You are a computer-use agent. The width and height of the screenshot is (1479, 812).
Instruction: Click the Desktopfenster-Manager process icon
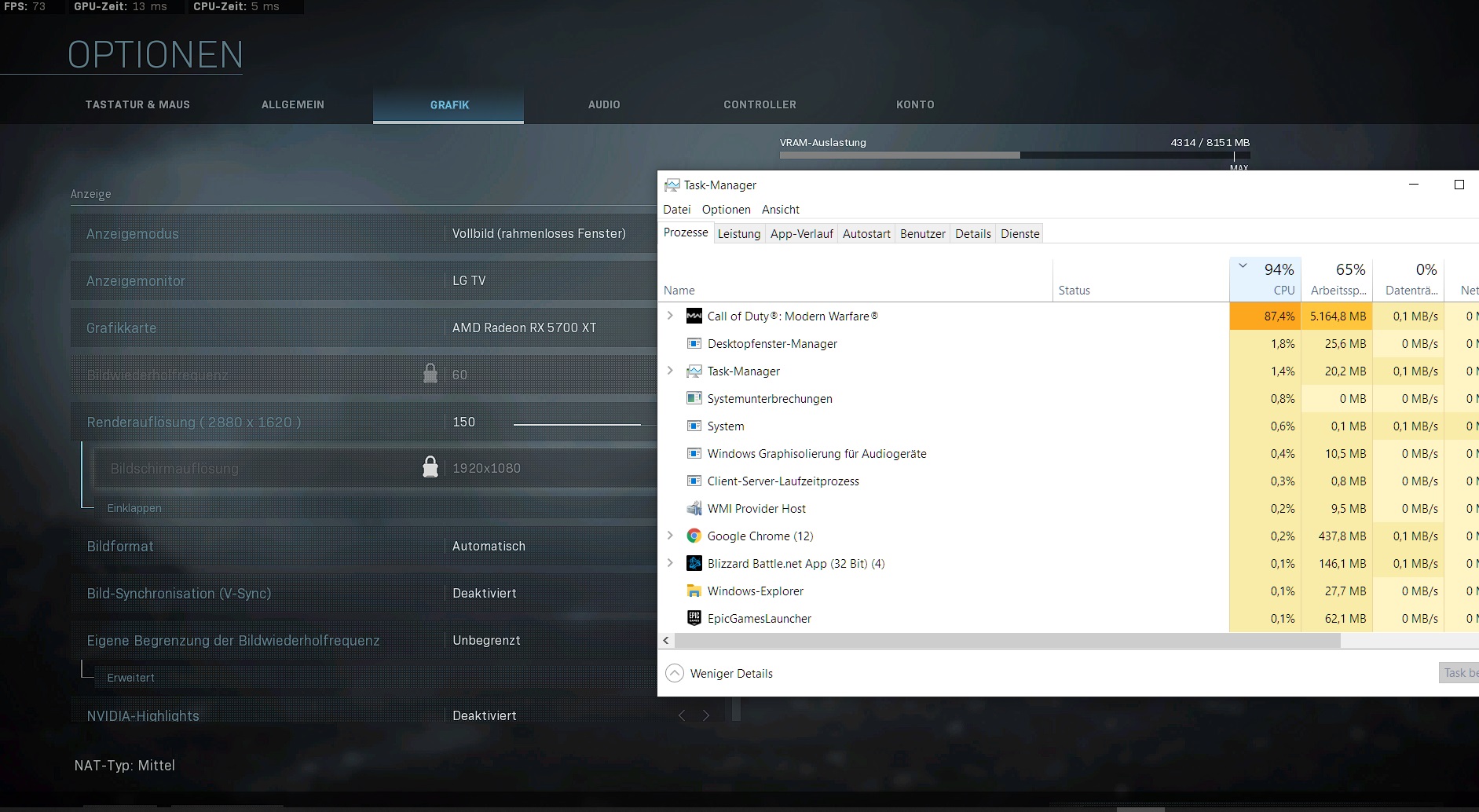pos(694,343)
